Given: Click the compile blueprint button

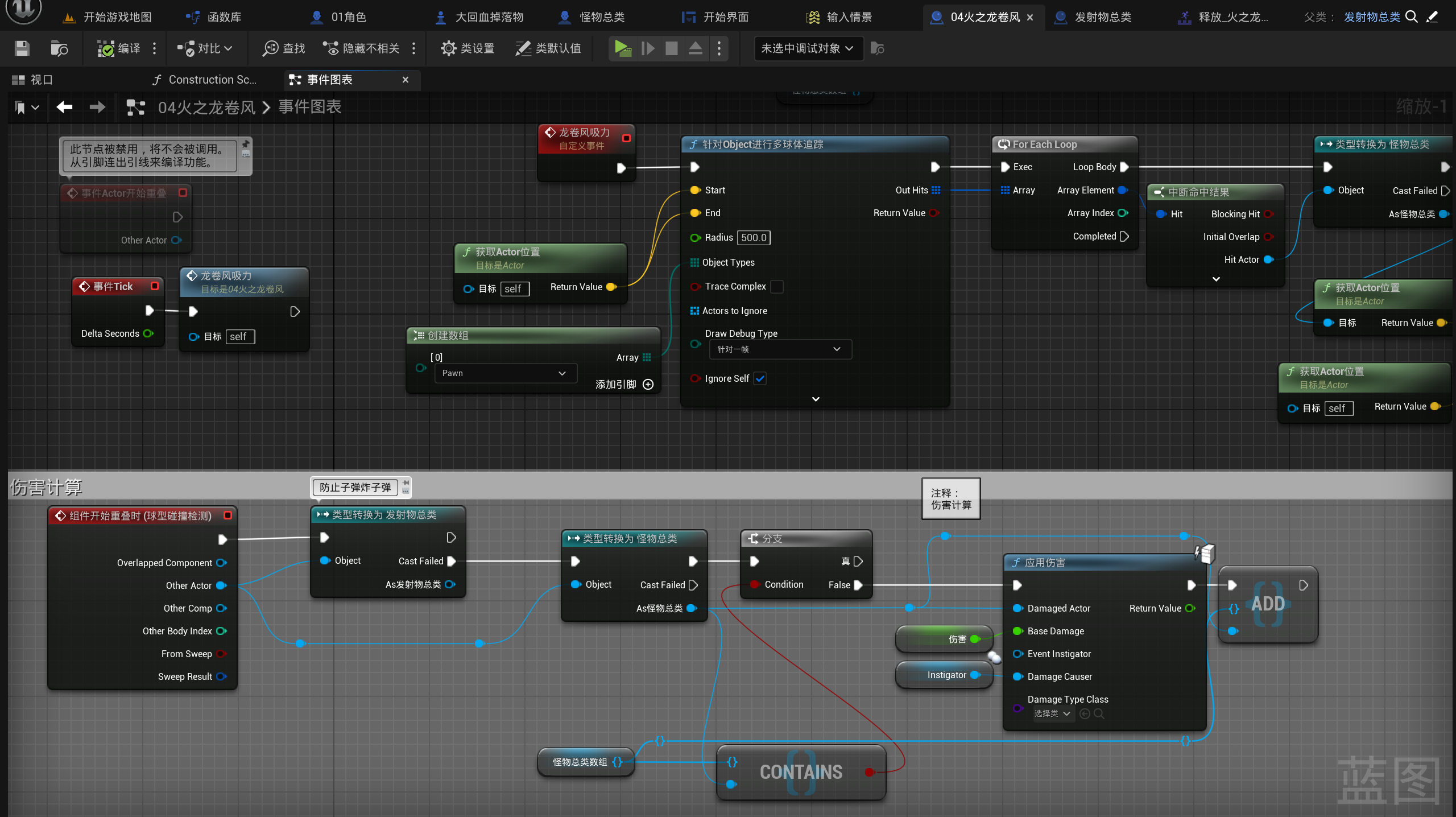Looking at the screenshot, I should [x=119, y=48].
